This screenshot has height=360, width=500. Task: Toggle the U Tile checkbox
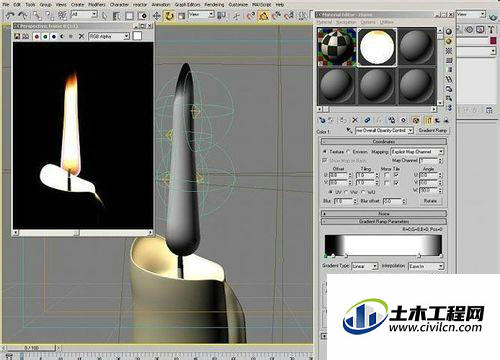(x=396, y=175)
